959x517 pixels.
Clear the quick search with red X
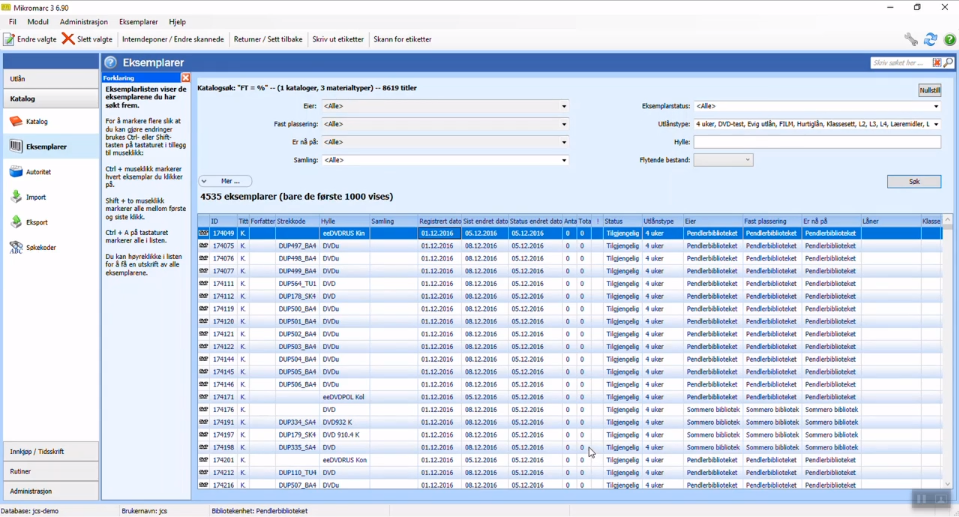[937, 63]
